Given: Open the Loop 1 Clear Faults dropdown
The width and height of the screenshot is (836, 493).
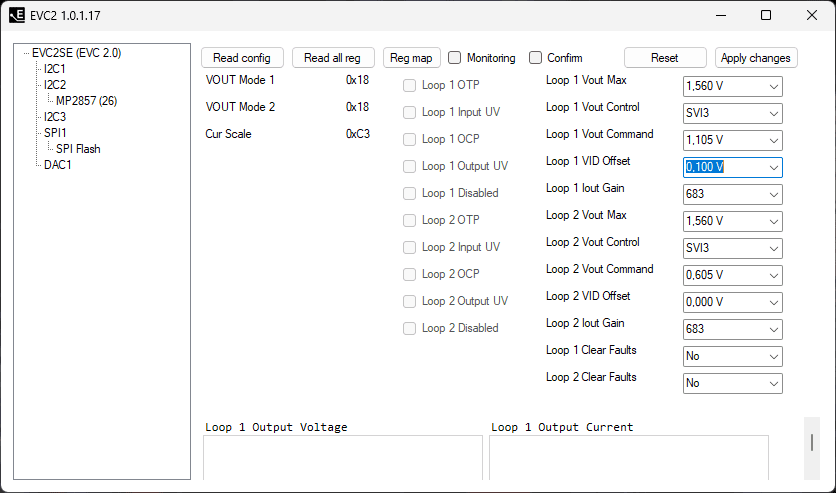Looking at the screenshot, I should point(733,357).
